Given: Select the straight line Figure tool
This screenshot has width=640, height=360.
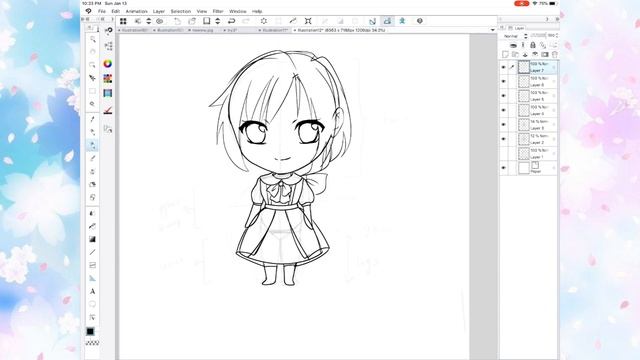Looking at the screenshot, I should point(93,252).
